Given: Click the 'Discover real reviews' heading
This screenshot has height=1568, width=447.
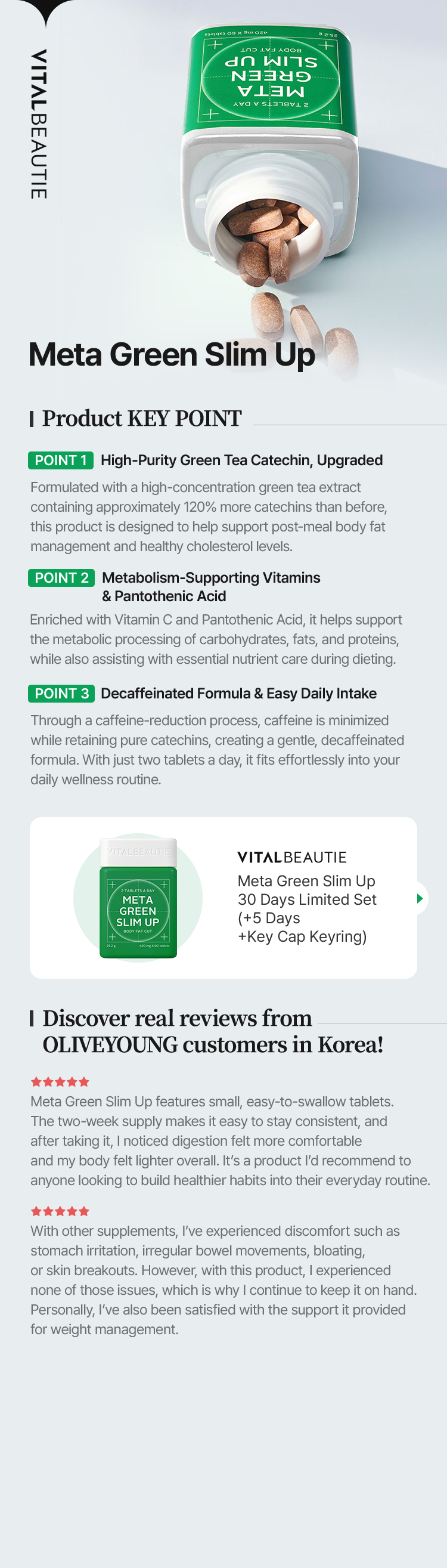Looking at the screenshot, I should (x=212, y=1031).
